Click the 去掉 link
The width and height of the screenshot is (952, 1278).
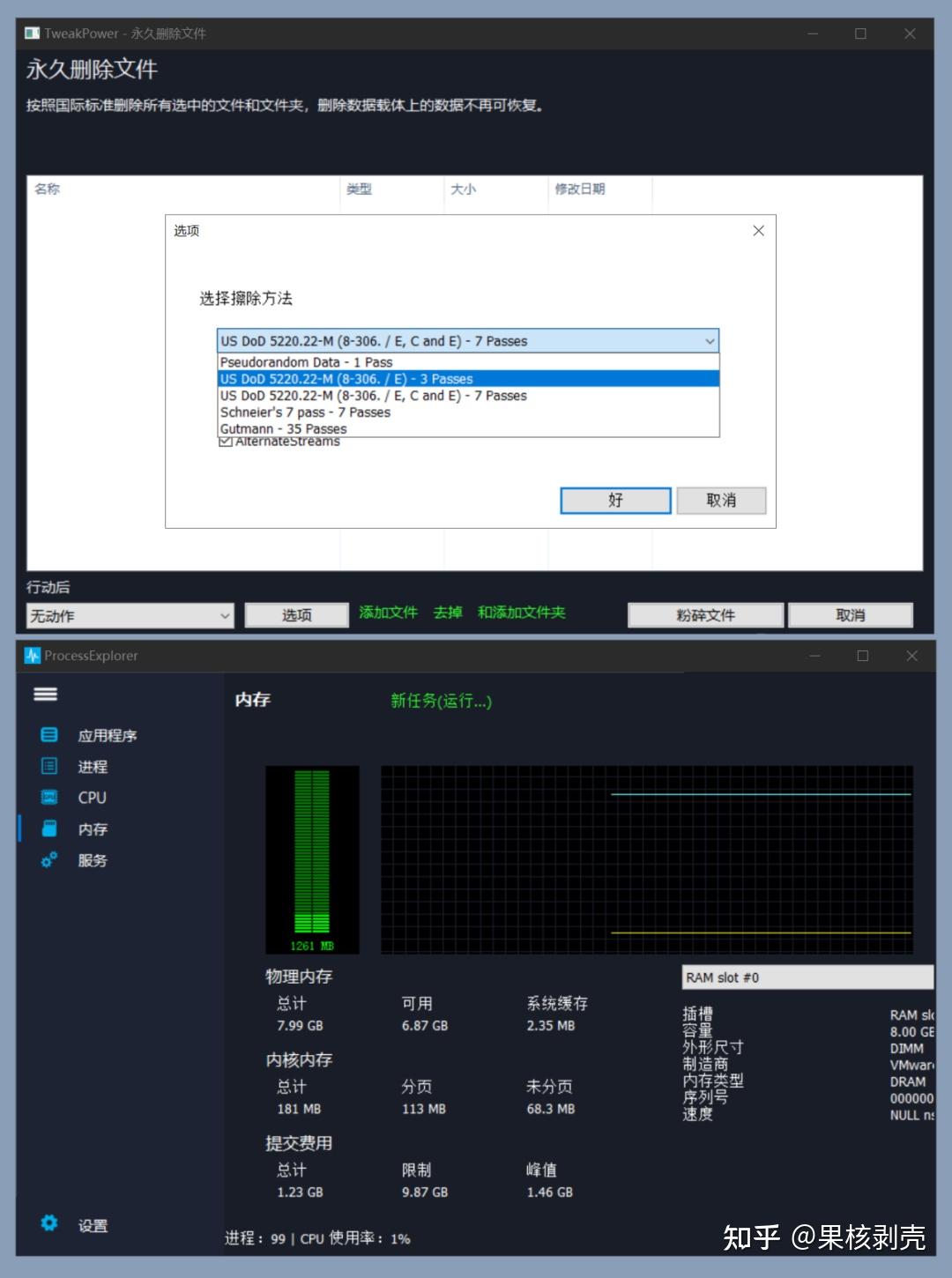pyautogui.click(x=448, y=613)
